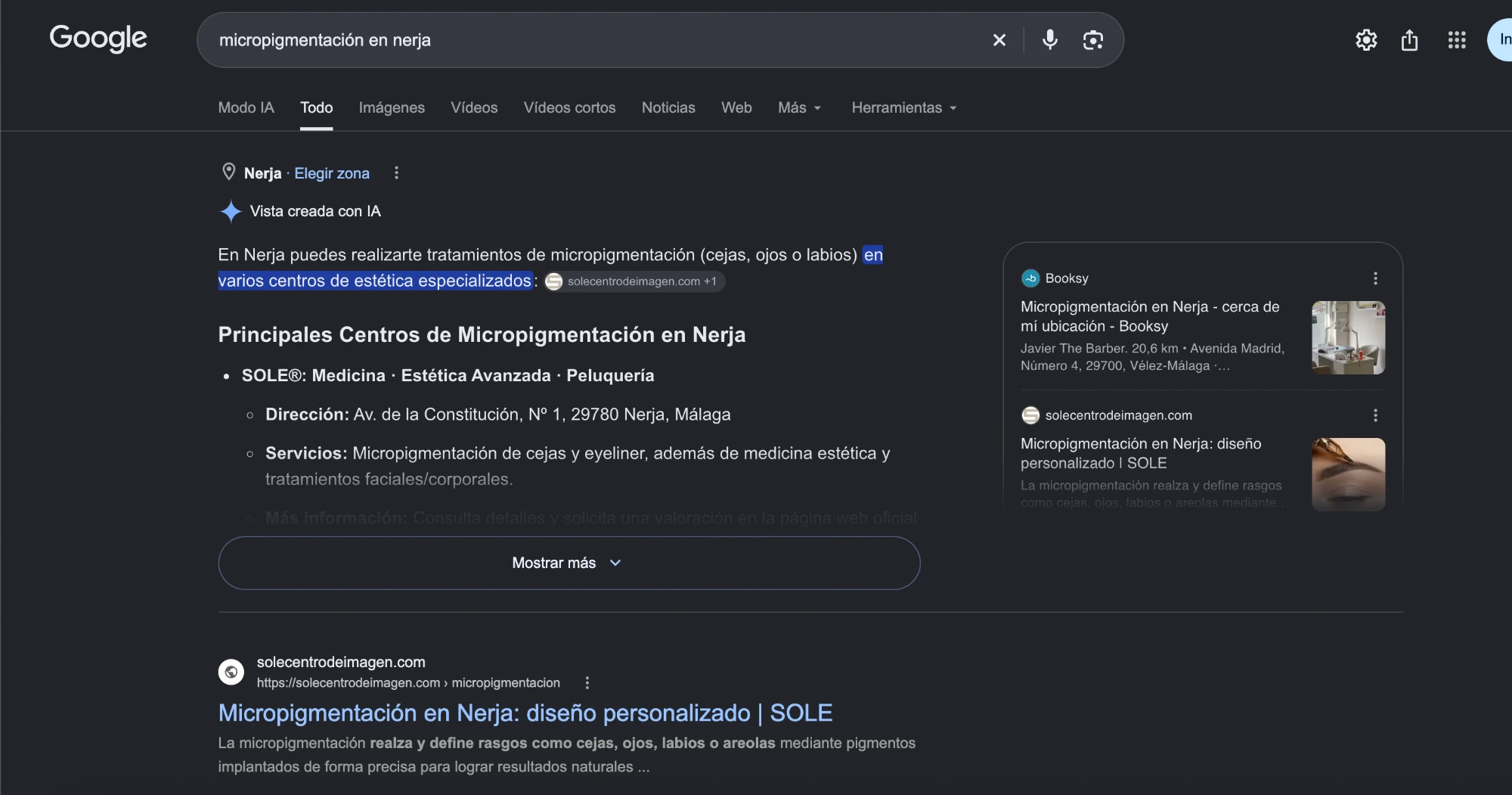Open the eyebrow micropigmentation thumbnail
1512x795 pixels.
(1348, 474)
